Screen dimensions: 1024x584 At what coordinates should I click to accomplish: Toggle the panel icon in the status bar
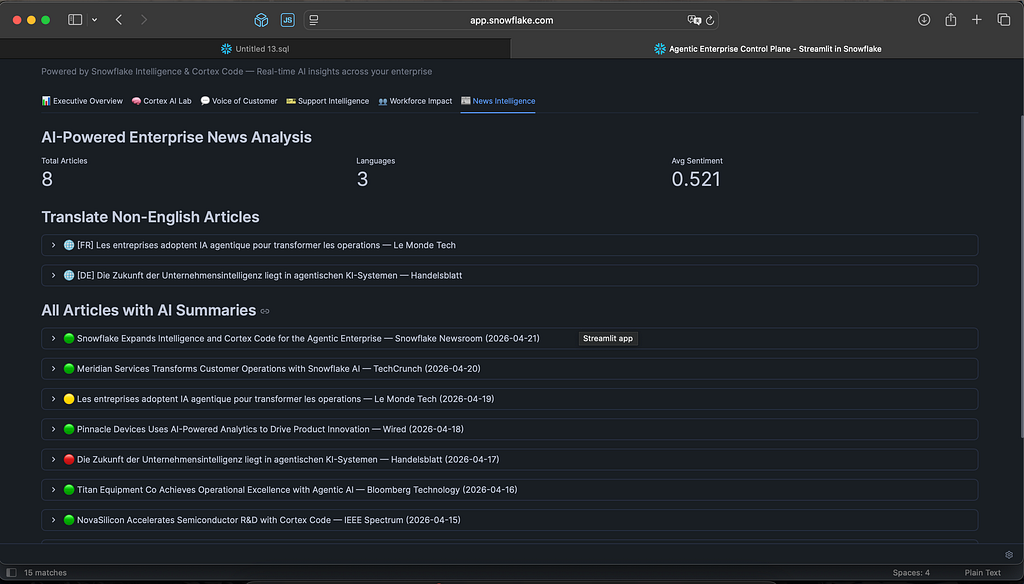click(11, 573)
